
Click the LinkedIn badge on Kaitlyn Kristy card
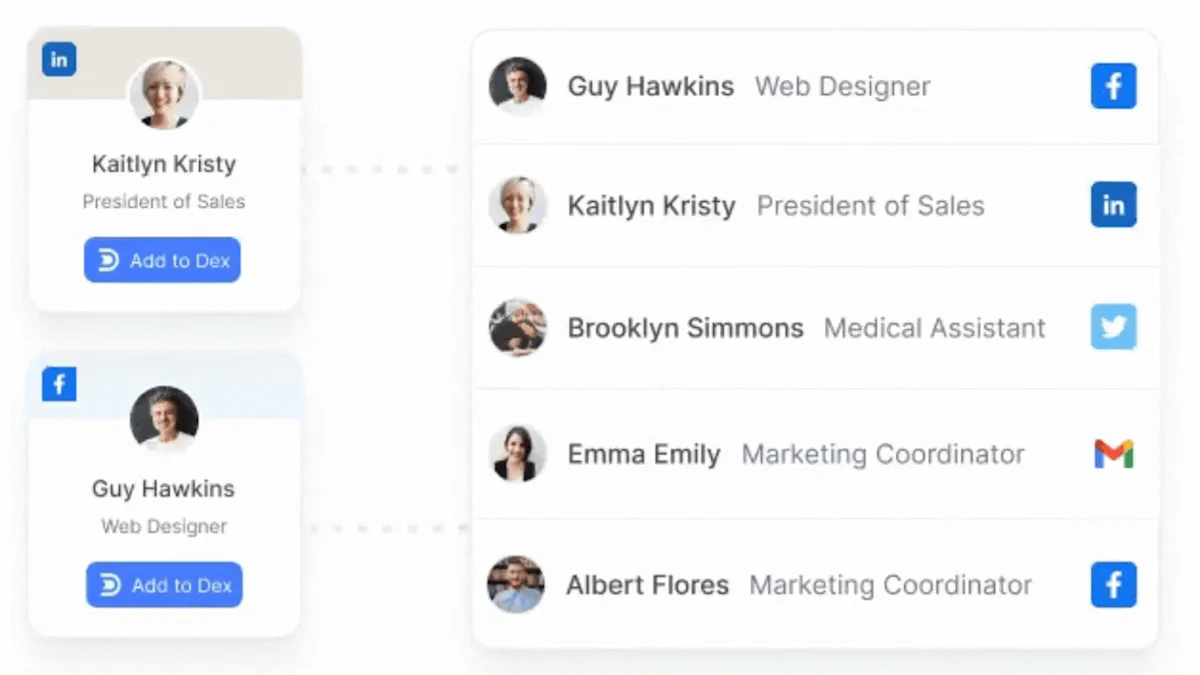(x=59, y=59)
